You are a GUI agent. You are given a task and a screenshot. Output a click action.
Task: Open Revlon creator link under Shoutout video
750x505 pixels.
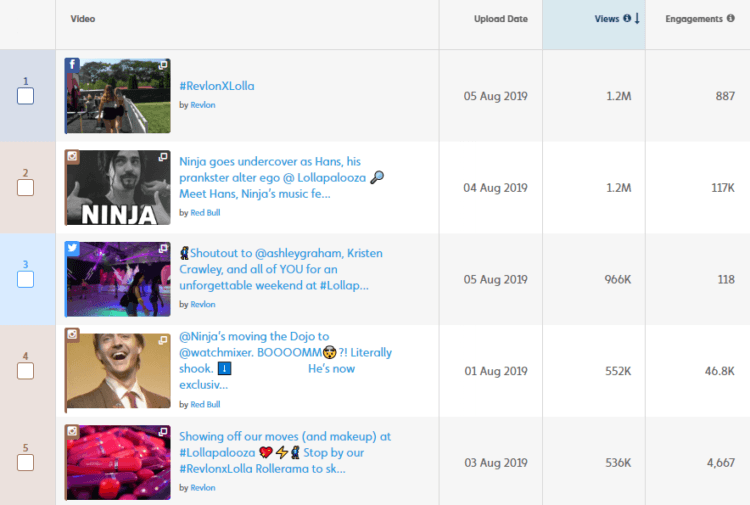203,305
